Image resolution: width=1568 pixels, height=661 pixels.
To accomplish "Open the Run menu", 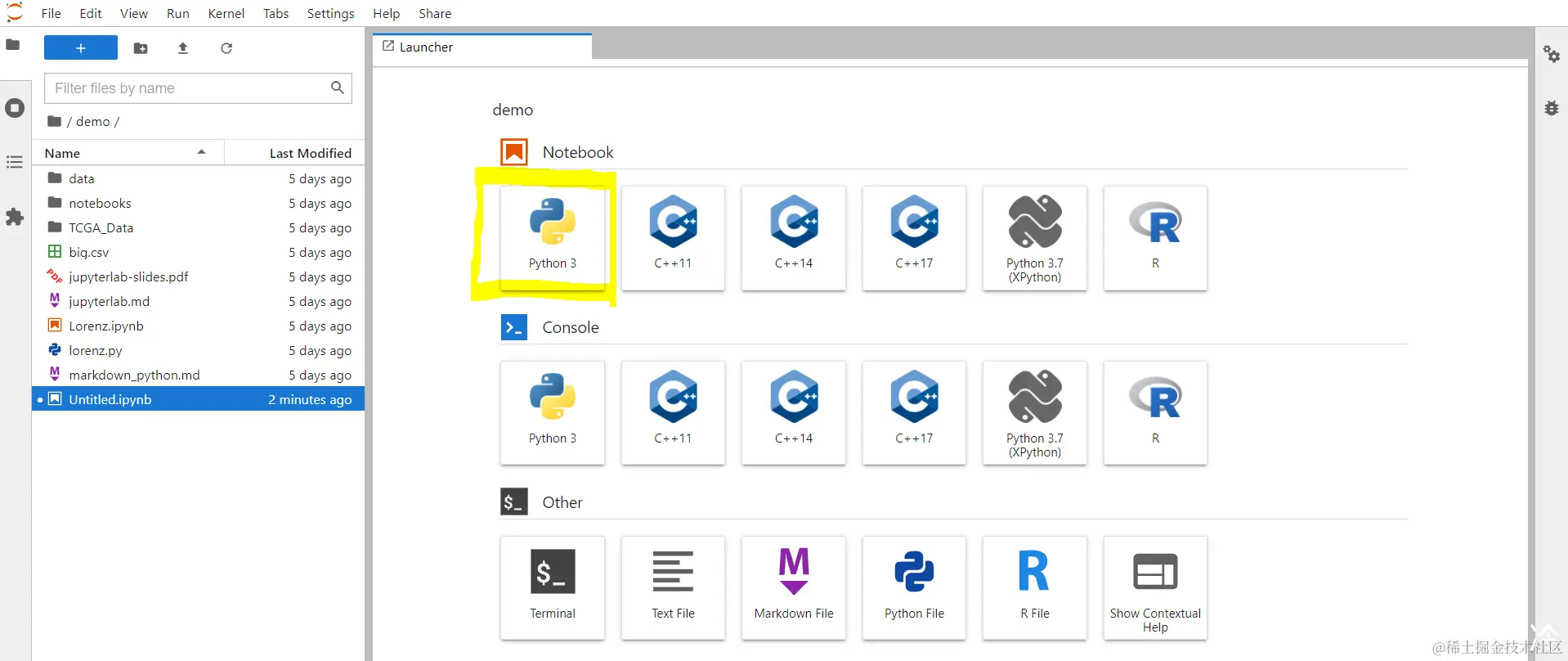I will pos(178,13).
